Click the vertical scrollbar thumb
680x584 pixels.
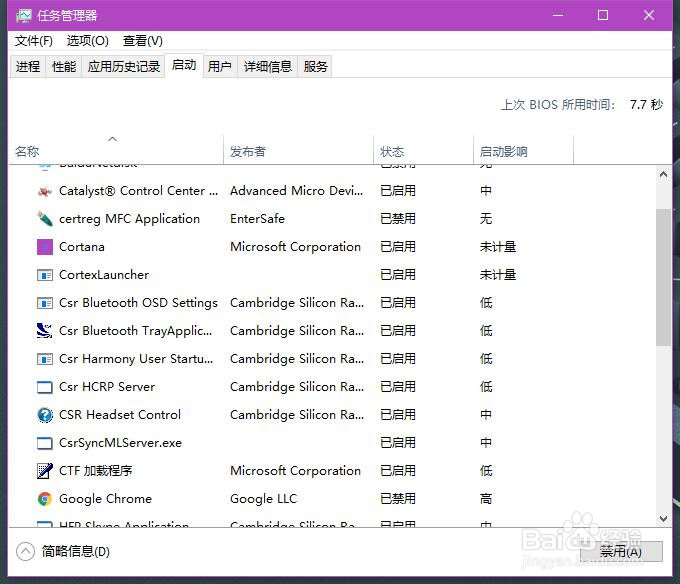point(663,277)
